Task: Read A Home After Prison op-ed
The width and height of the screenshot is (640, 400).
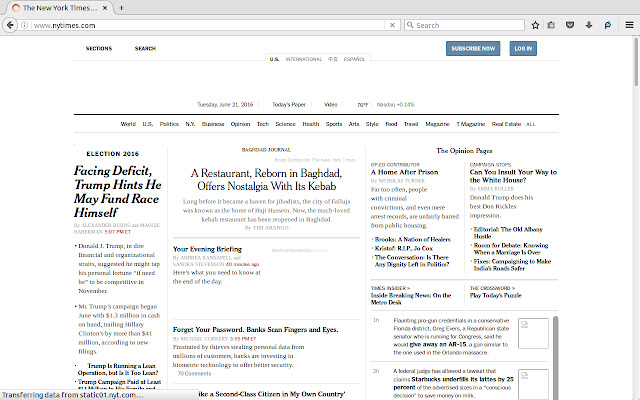Action: coord(404,172)
